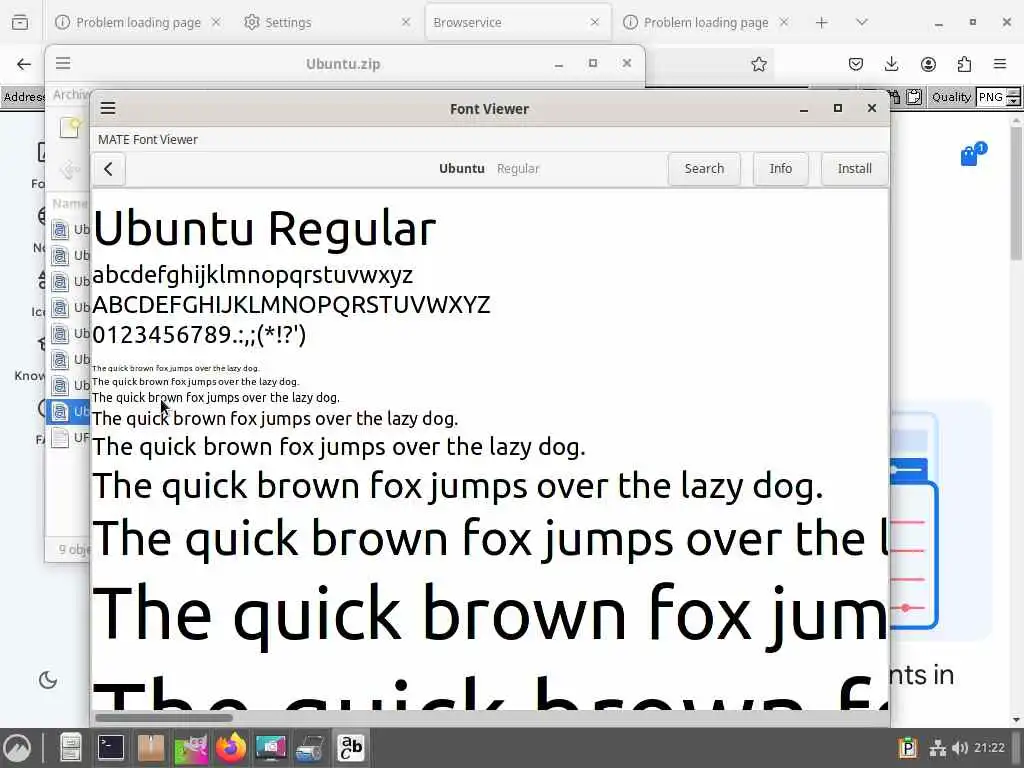
Task: Click the Font Viewer horizontal scrollbar
Action: click(x=163, y=718)
